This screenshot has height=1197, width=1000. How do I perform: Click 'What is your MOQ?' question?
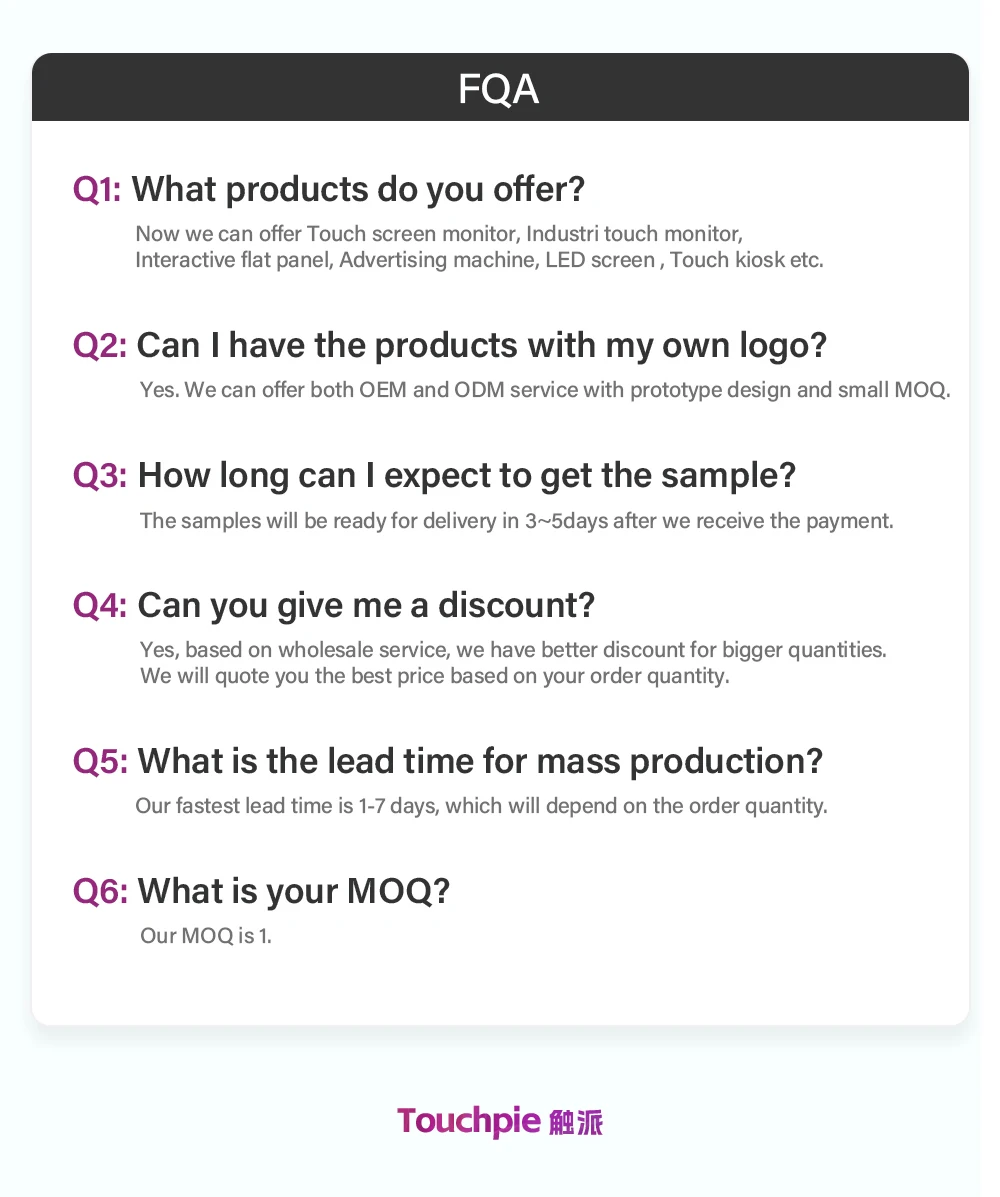tap(294, 891)
